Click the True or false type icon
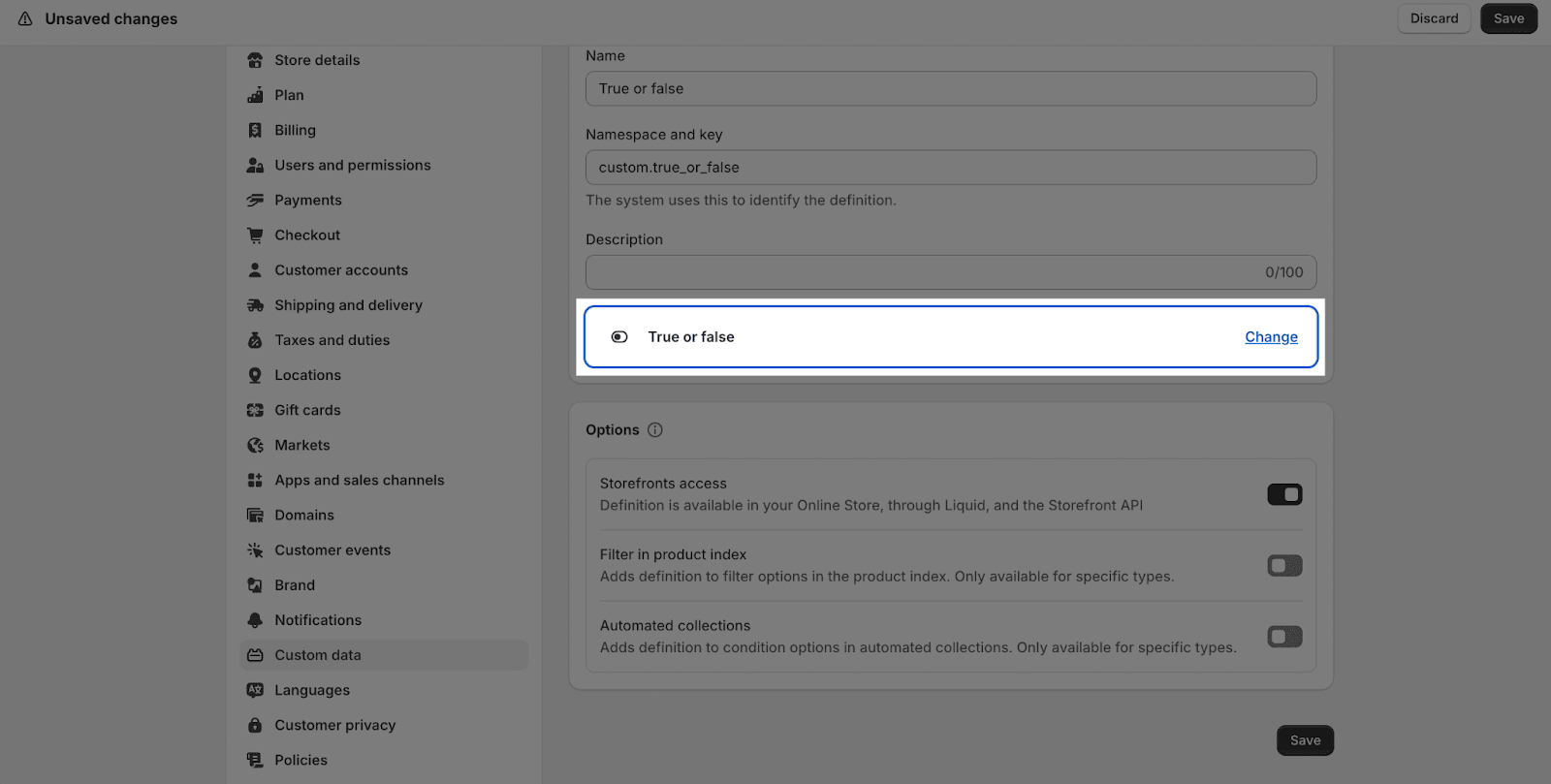The width and height of the screenshot is (1551, 784). coord(619,337)
